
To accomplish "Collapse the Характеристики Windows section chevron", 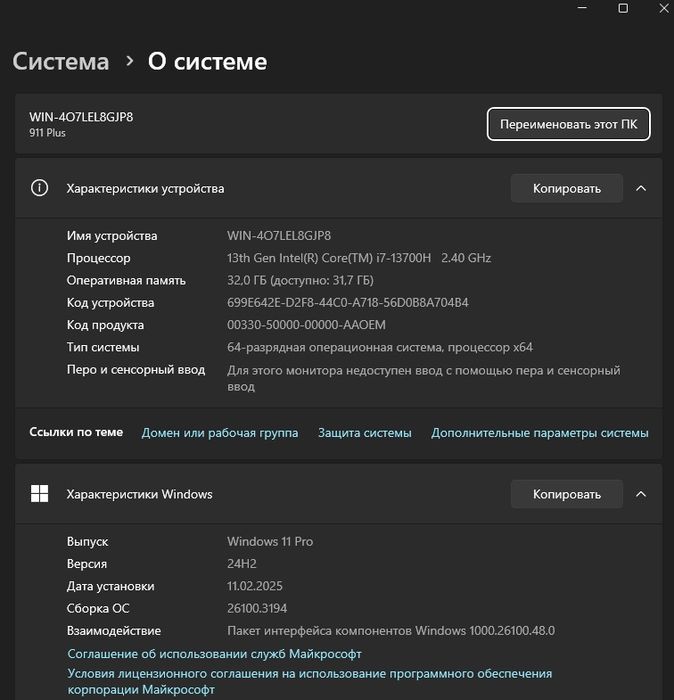I will point(641,494).
